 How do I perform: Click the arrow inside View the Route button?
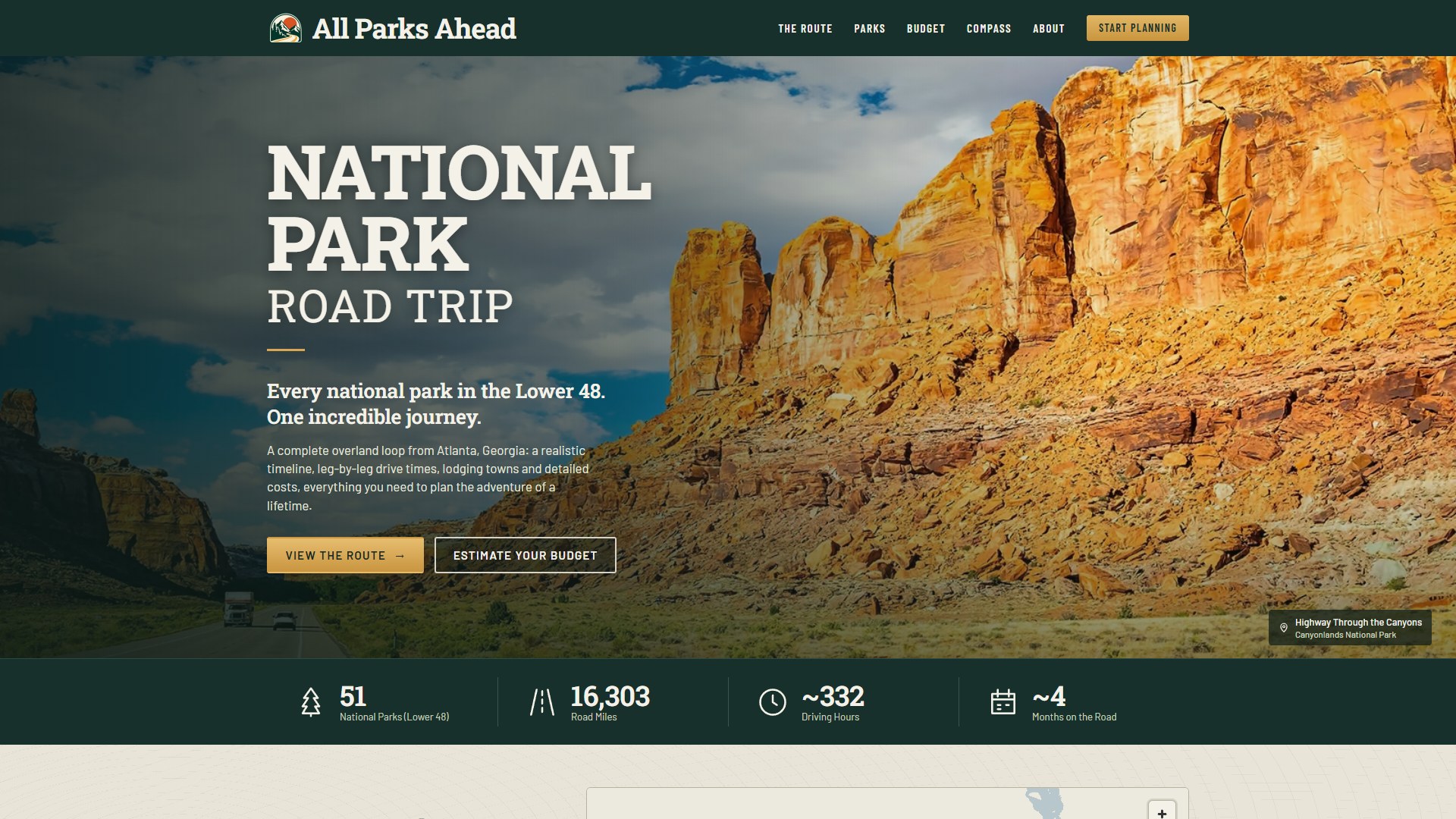pos(400,556)
